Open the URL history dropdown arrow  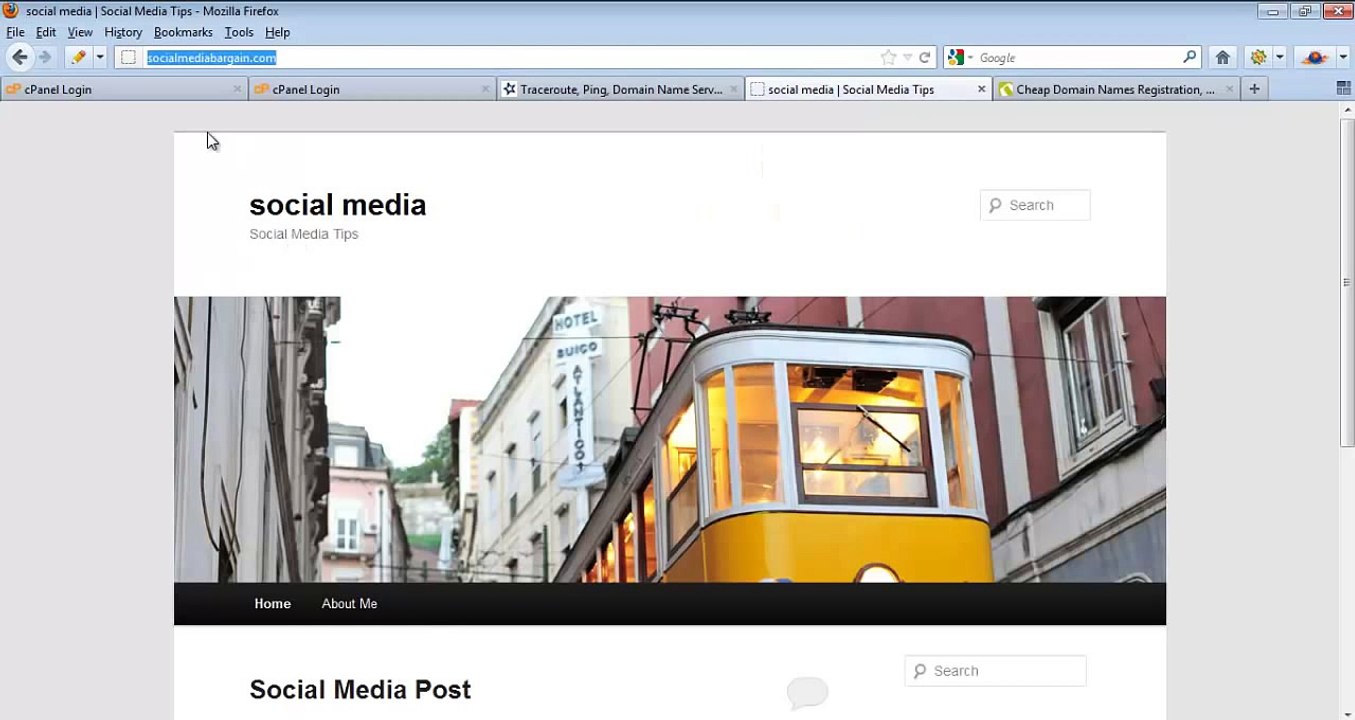tap(907, 58)
